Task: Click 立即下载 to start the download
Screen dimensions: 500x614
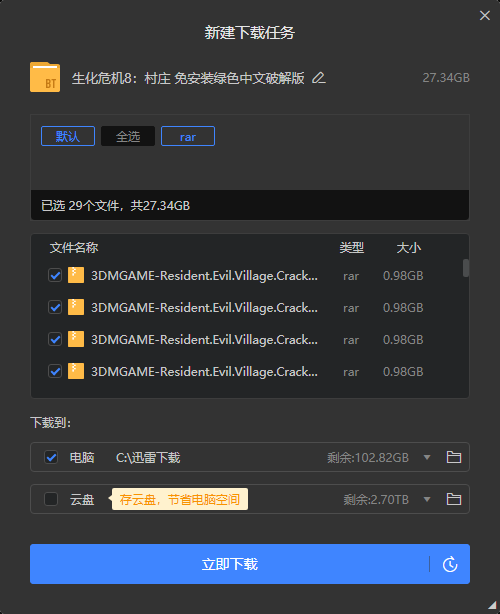Action: 229,564
